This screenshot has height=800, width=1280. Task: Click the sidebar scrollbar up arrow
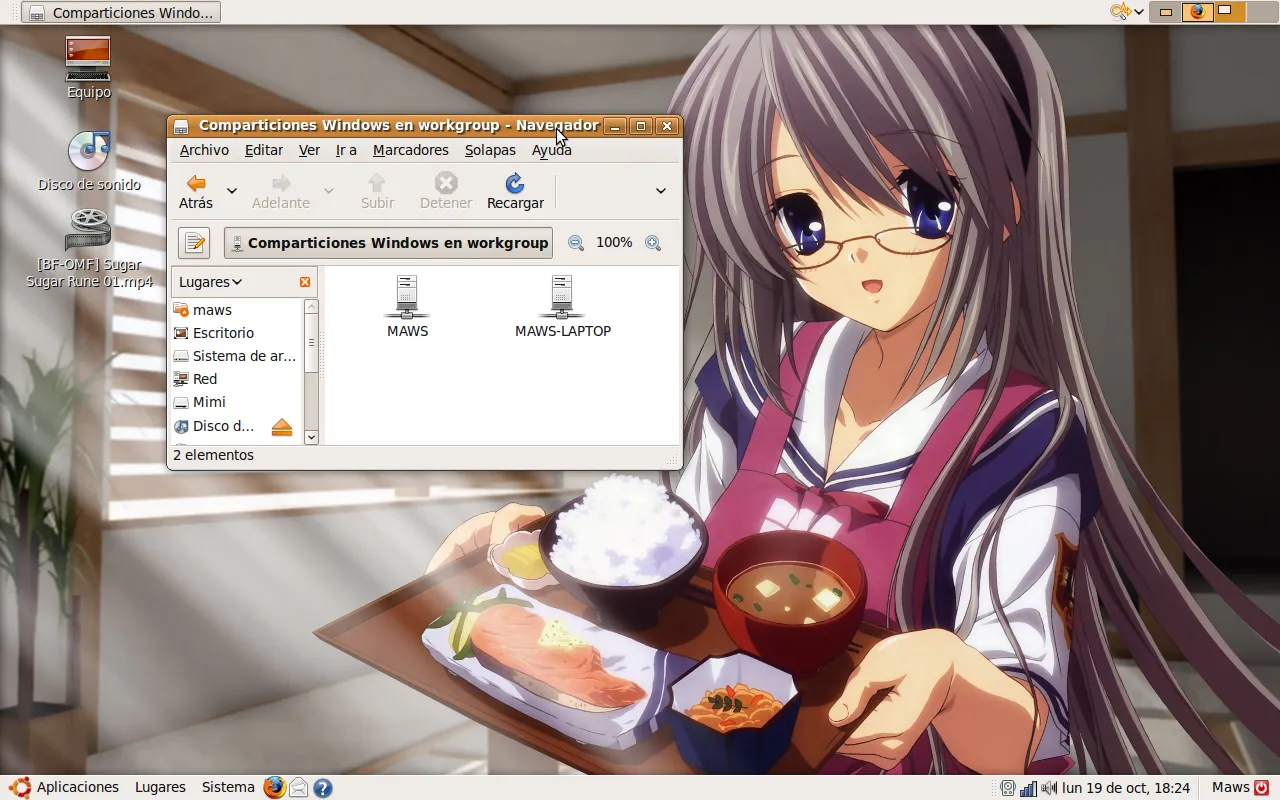tap(311, 307)
